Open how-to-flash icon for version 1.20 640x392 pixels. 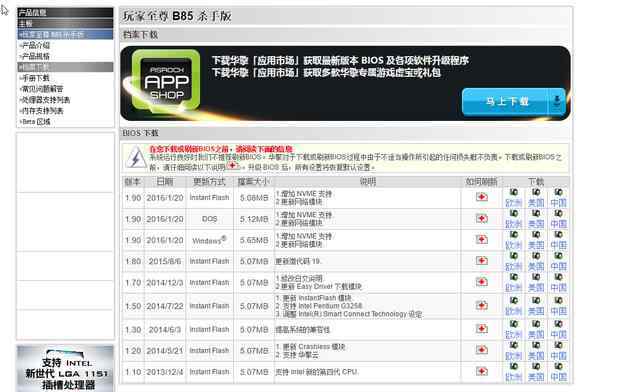[482, 350]
